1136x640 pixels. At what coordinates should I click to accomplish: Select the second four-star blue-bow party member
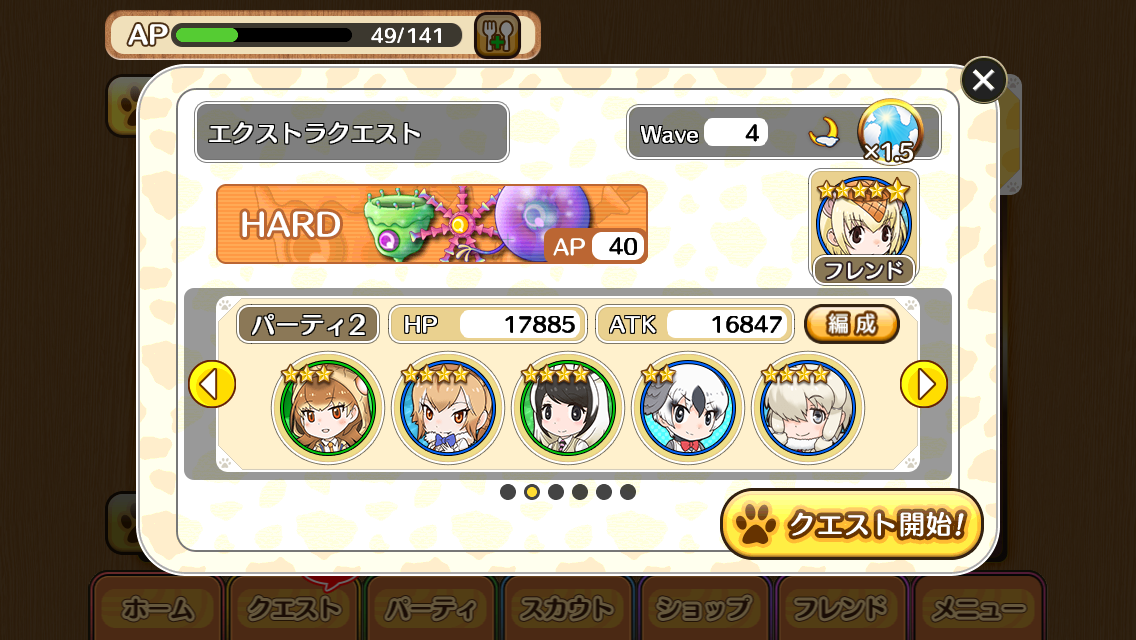coord(448,408)
